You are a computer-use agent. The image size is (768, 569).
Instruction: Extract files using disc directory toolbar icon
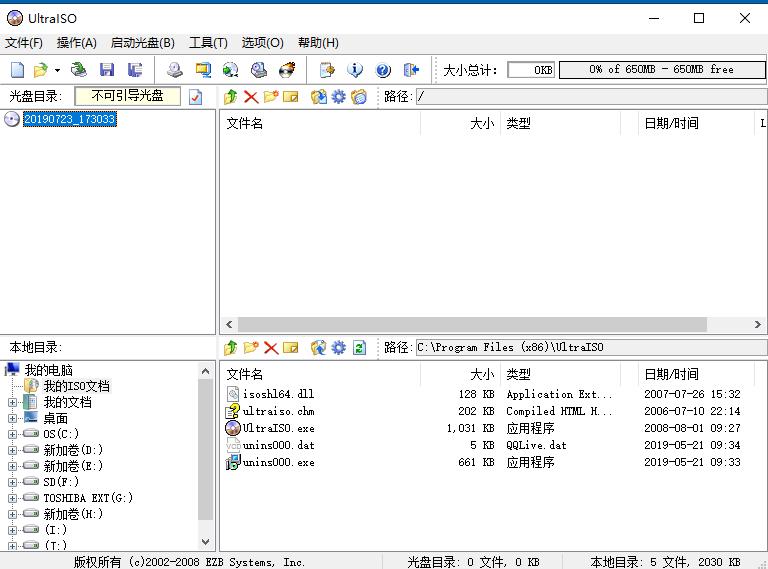(319, 96)
